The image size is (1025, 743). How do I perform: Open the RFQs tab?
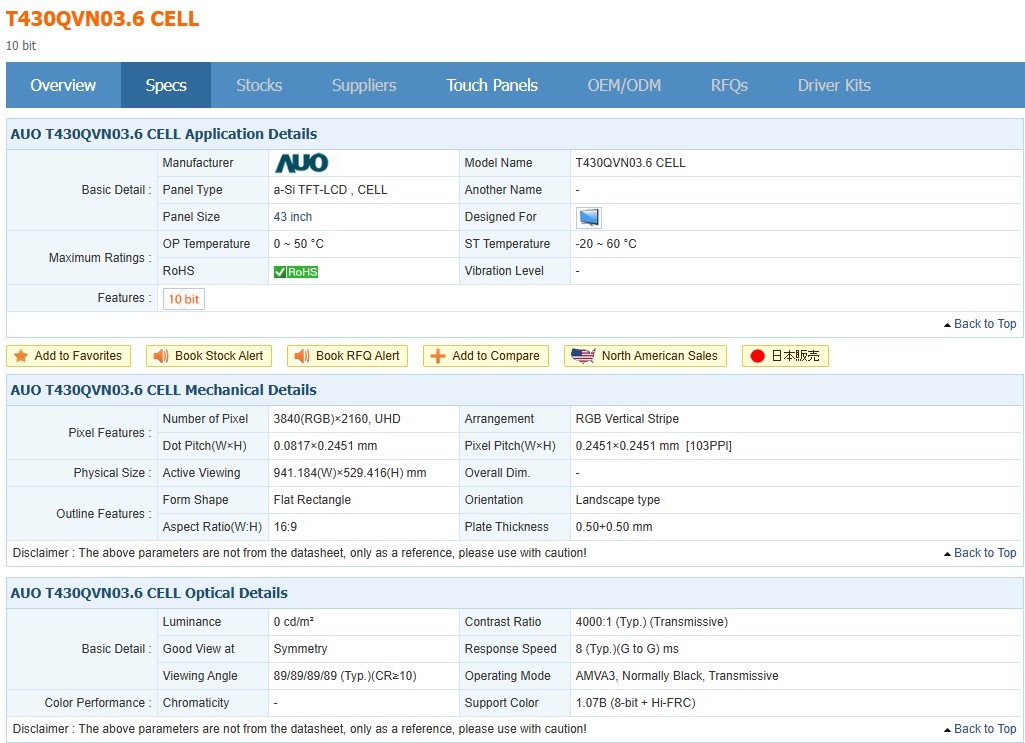pos(729,85)
